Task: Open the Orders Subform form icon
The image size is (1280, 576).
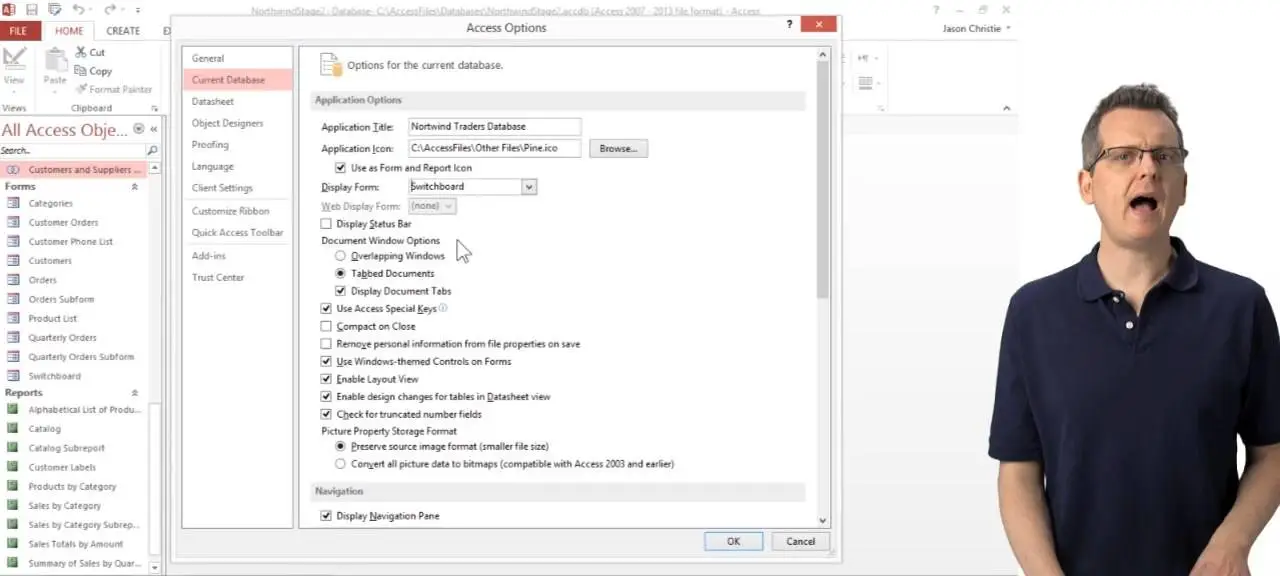Action: tap(13, 299)
